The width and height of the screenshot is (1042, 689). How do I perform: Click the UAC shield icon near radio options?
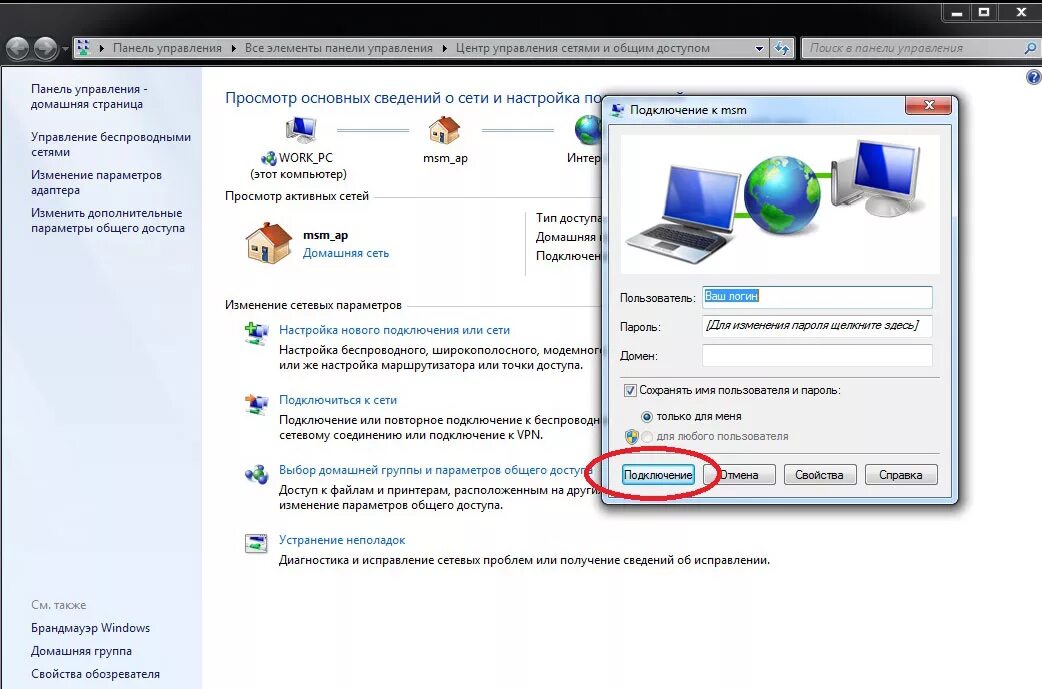631,437
